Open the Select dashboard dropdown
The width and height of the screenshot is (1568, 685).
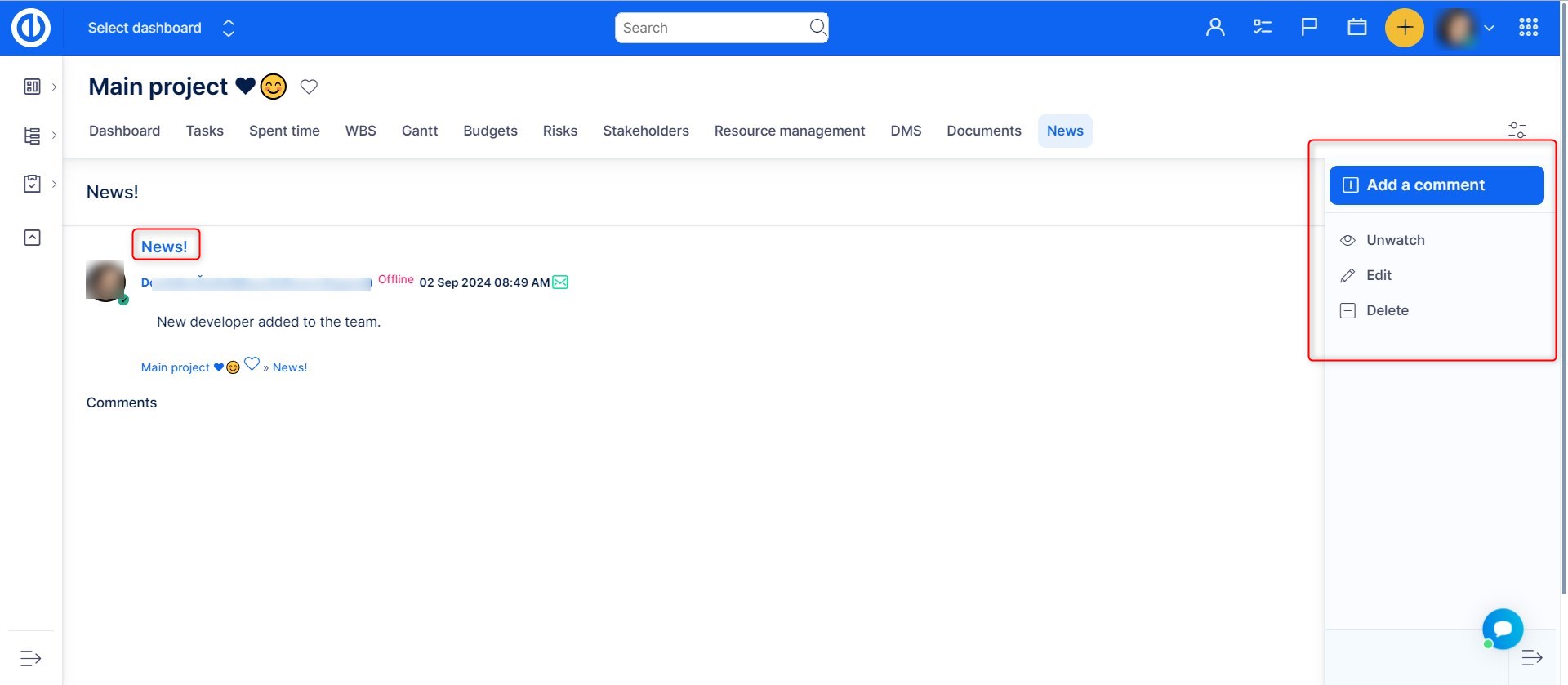[161, 28]
